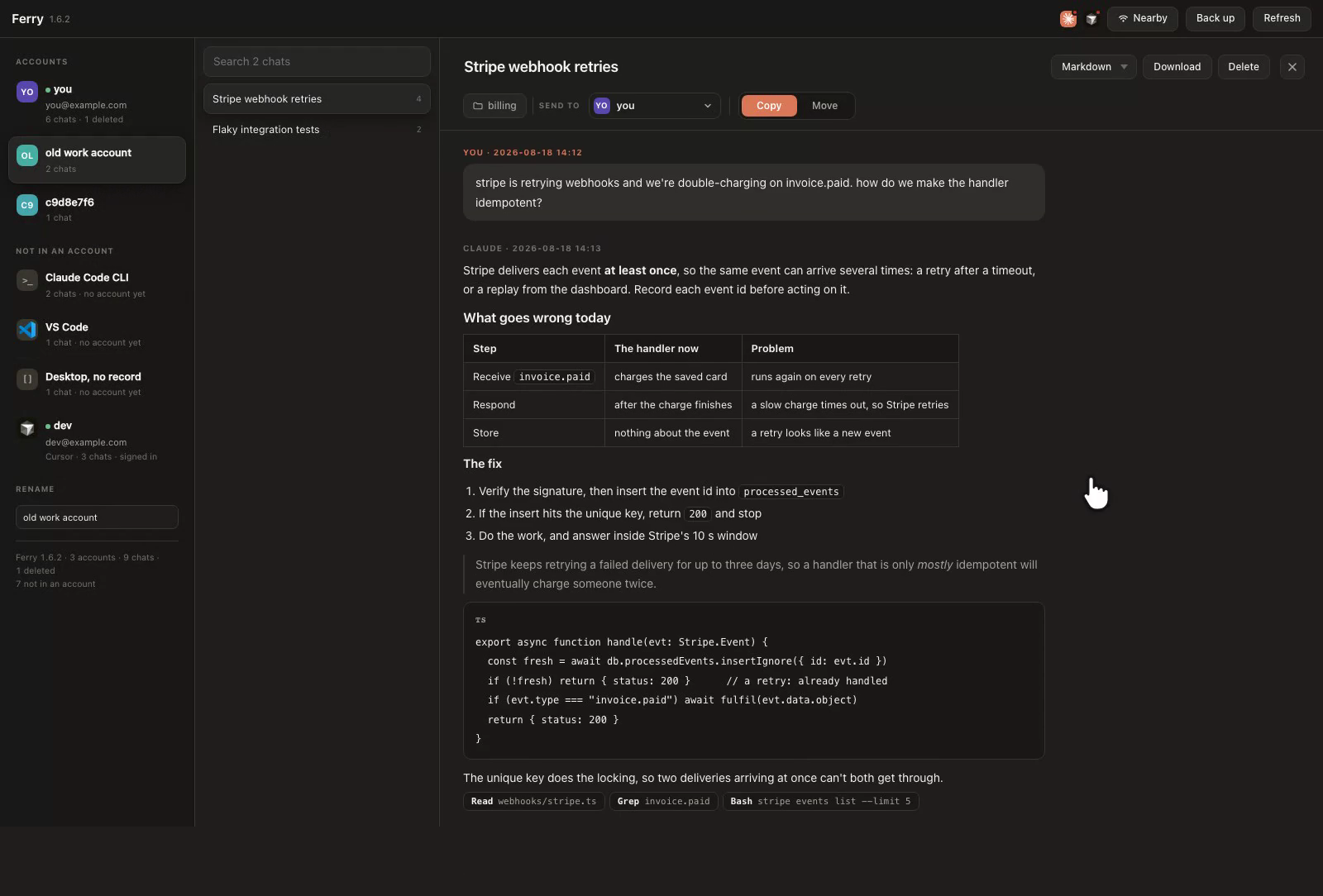Screen dimensions: 1323x896
Task: Click the YO avatar in Send To selector
Action: pyautogui.click(x=601, y=106)
